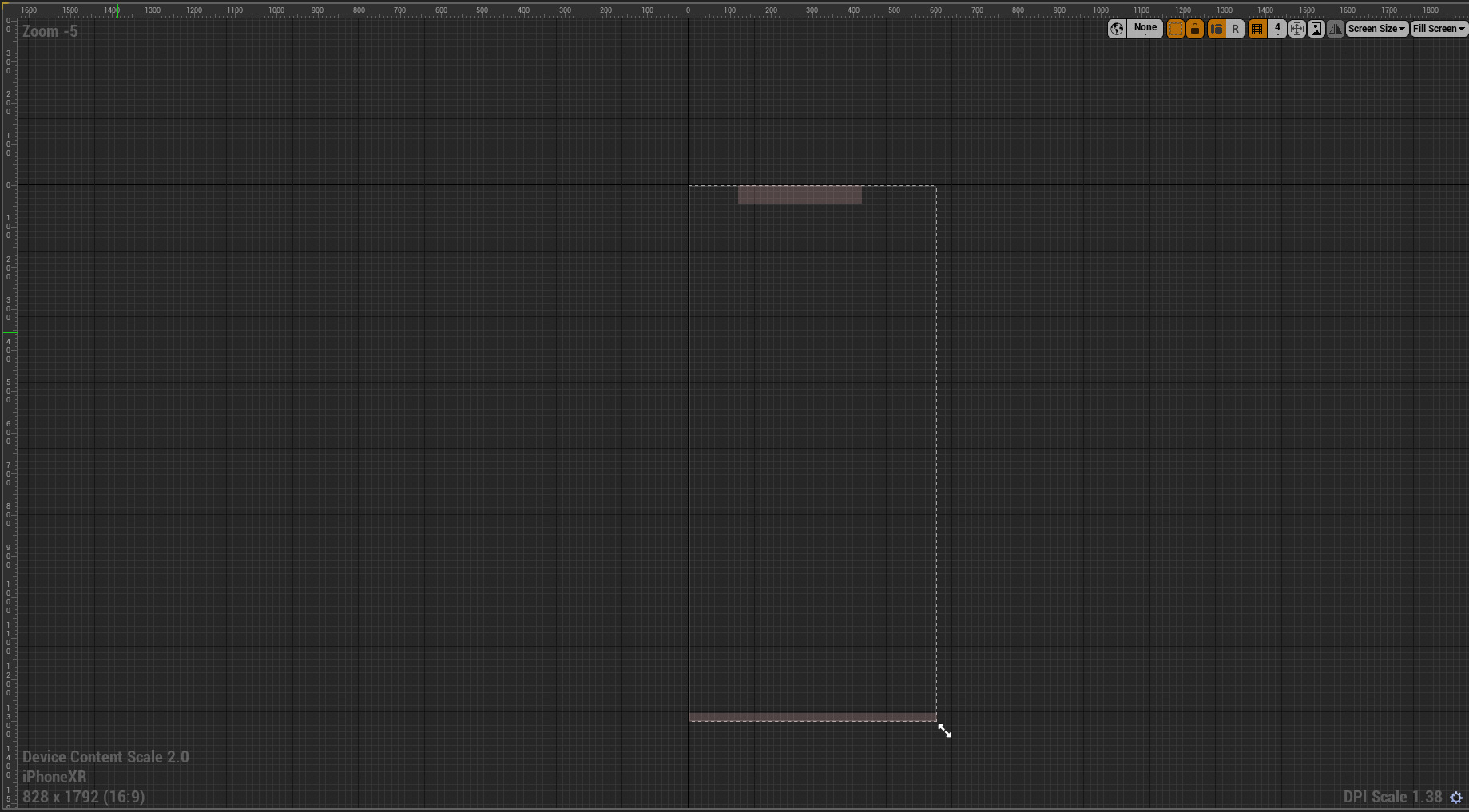Viewport: 1469px width, 812px height.
Task: Select the Layout transform mode
Action: click(x=1216, y=29)
